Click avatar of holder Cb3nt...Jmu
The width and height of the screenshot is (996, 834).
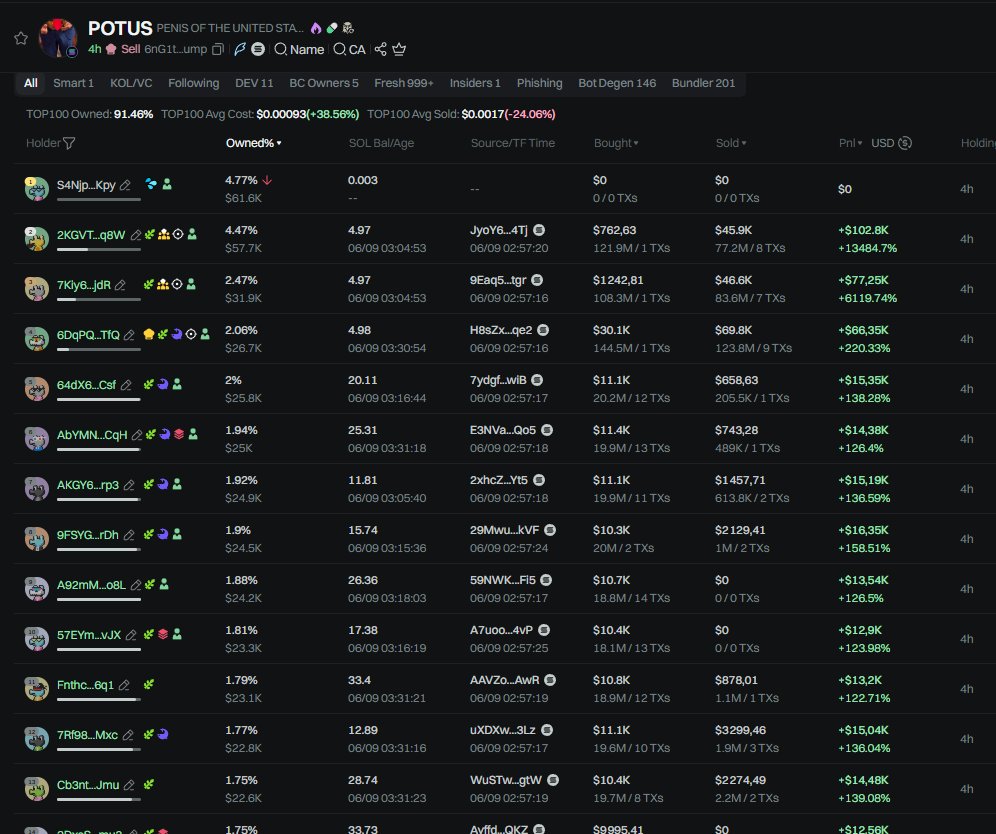pyautogui.click(x=36, y=788)
